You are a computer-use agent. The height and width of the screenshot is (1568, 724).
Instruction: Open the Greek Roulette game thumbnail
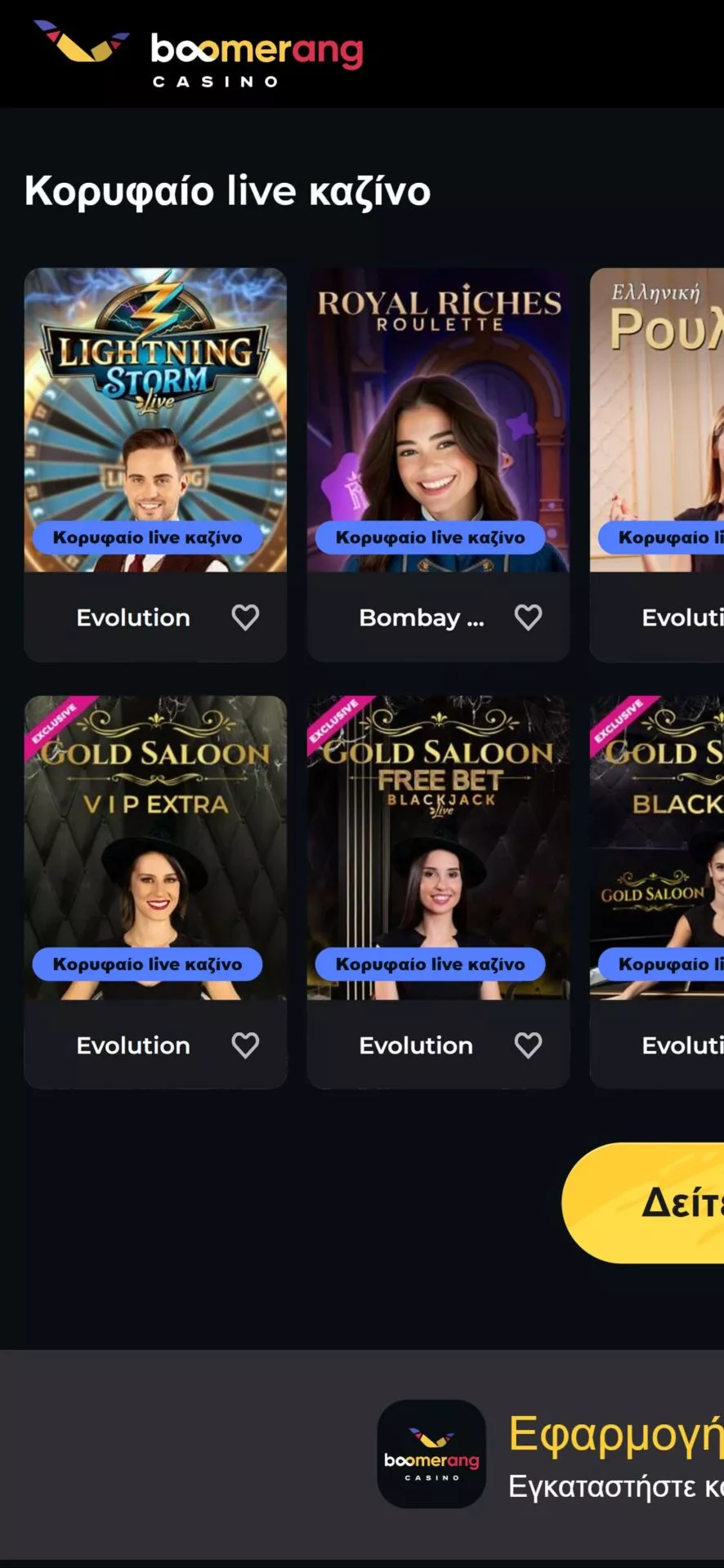point(657,420)
